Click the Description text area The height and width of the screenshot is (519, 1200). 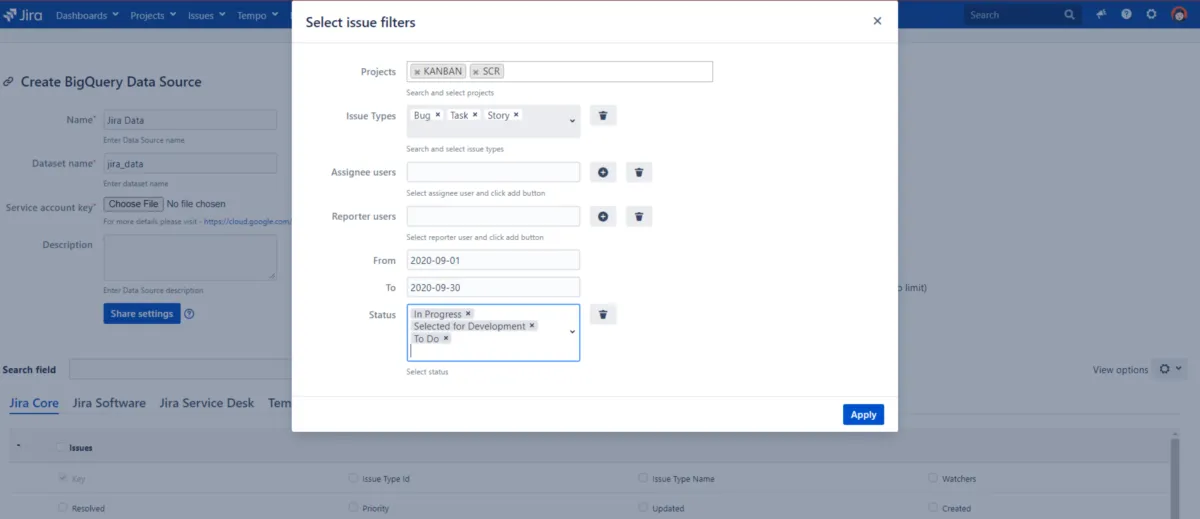coord(190,257)
